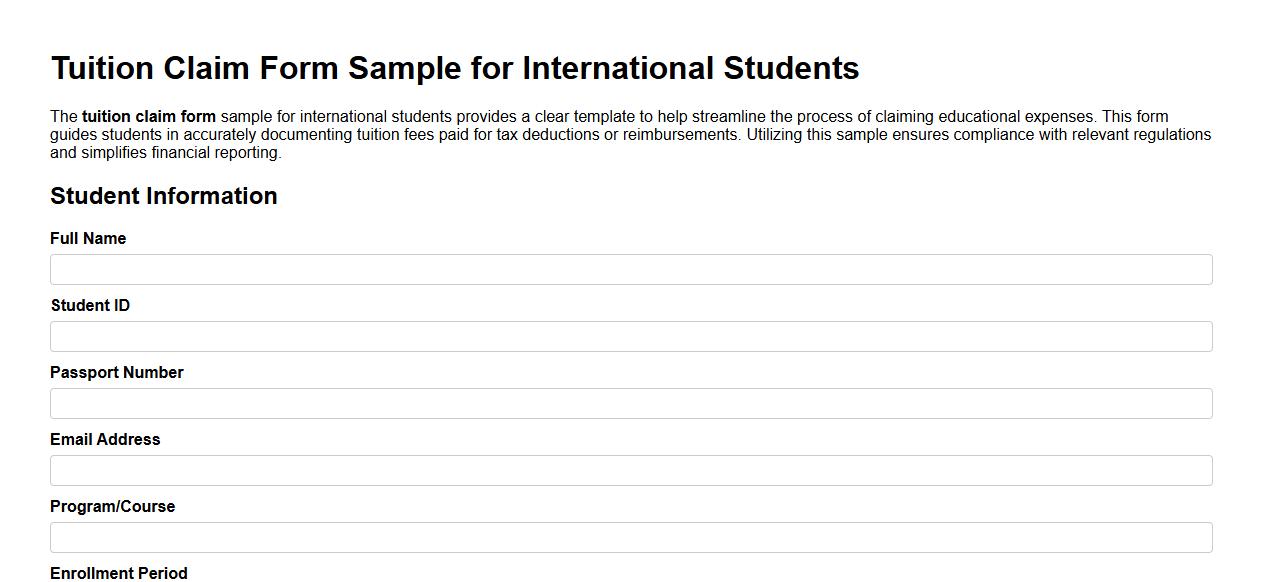
Task: Click the Full Name input field
Action: click(630, 269)
